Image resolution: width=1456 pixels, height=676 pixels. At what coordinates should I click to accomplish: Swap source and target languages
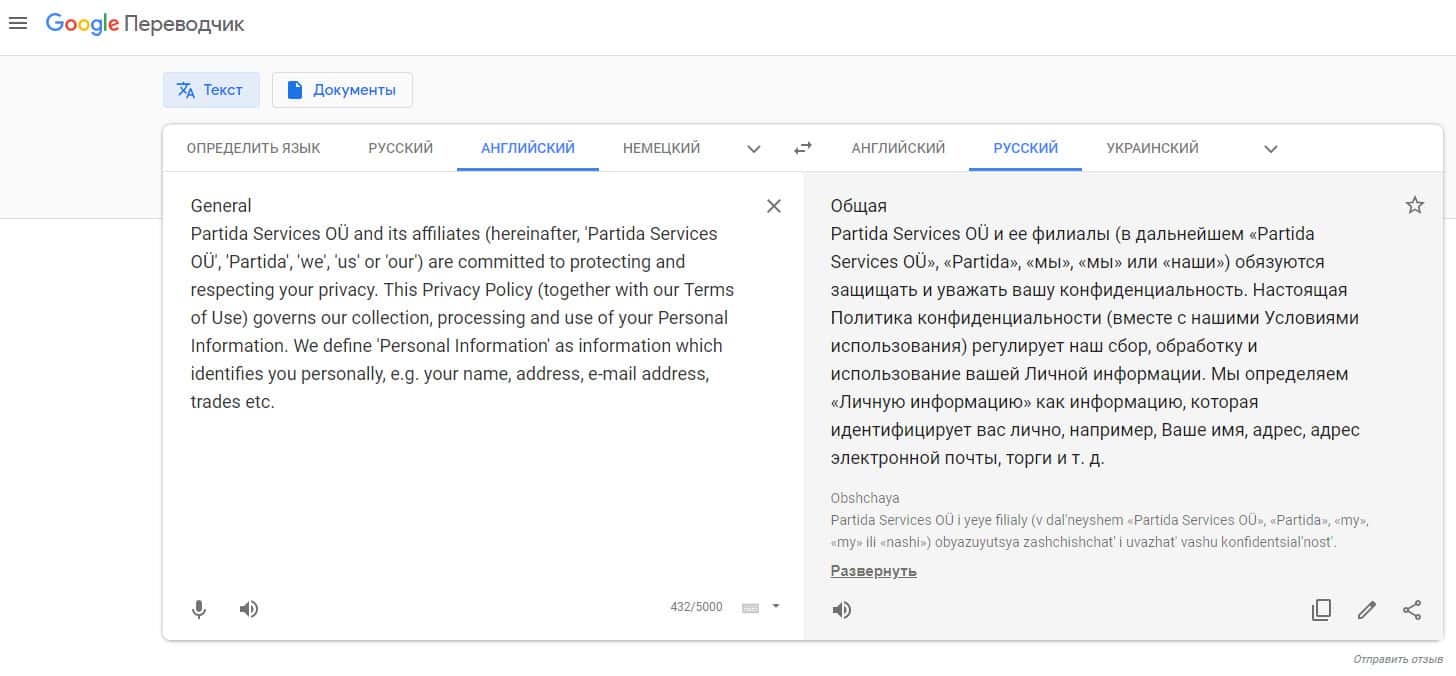[x=803, y=148]
